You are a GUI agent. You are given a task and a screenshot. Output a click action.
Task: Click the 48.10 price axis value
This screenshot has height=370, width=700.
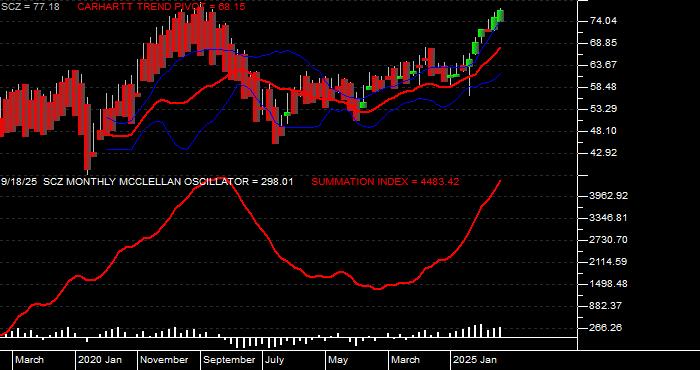(x=603, y=131)
